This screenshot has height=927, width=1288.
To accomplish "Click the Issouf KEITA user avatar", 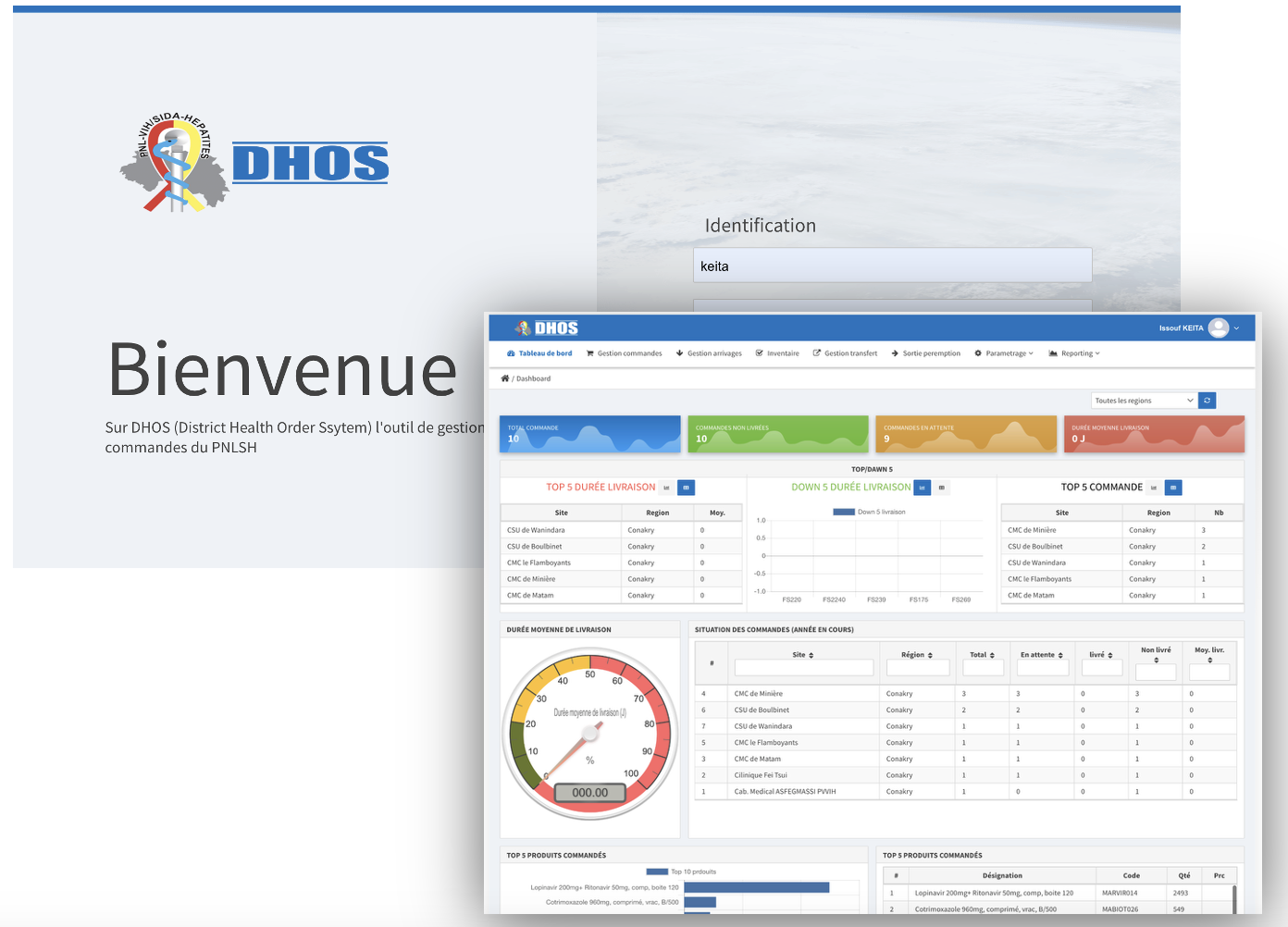I will [1219, 328].
